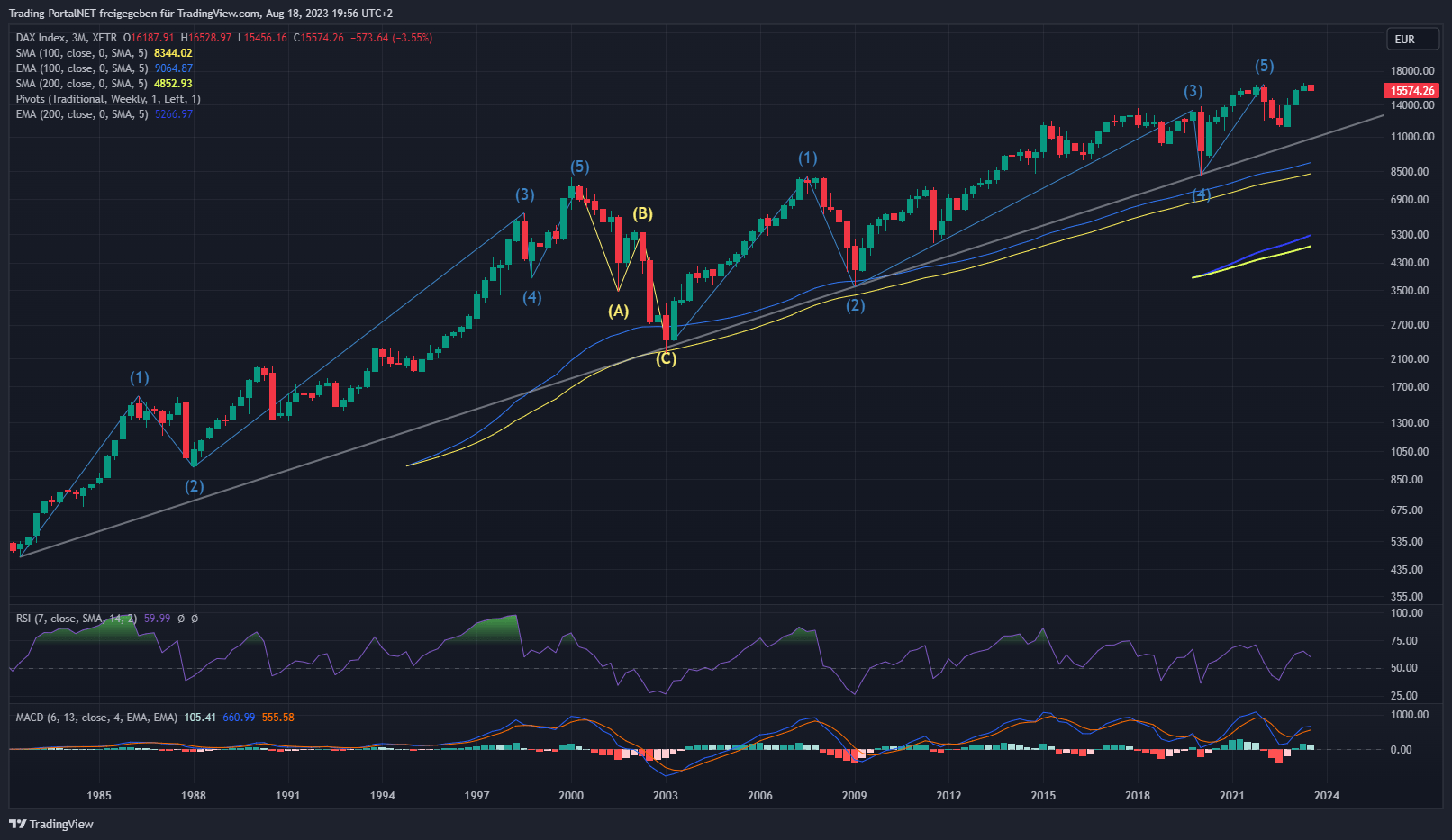Open the EUR currency selector

click(x=1411, y=39)
